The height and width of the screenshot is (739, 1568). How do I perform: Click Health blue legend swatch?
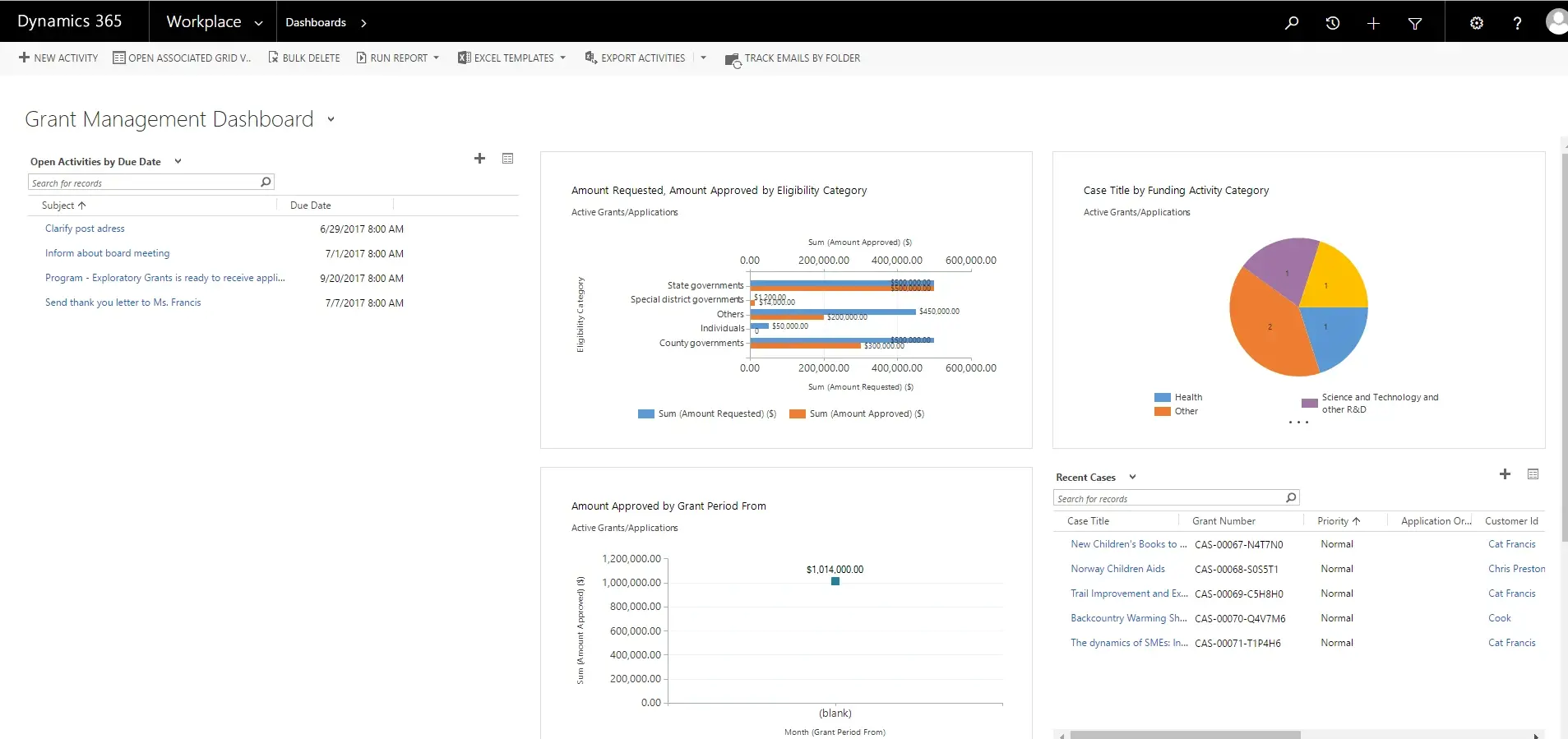(x=1162, y=397)
